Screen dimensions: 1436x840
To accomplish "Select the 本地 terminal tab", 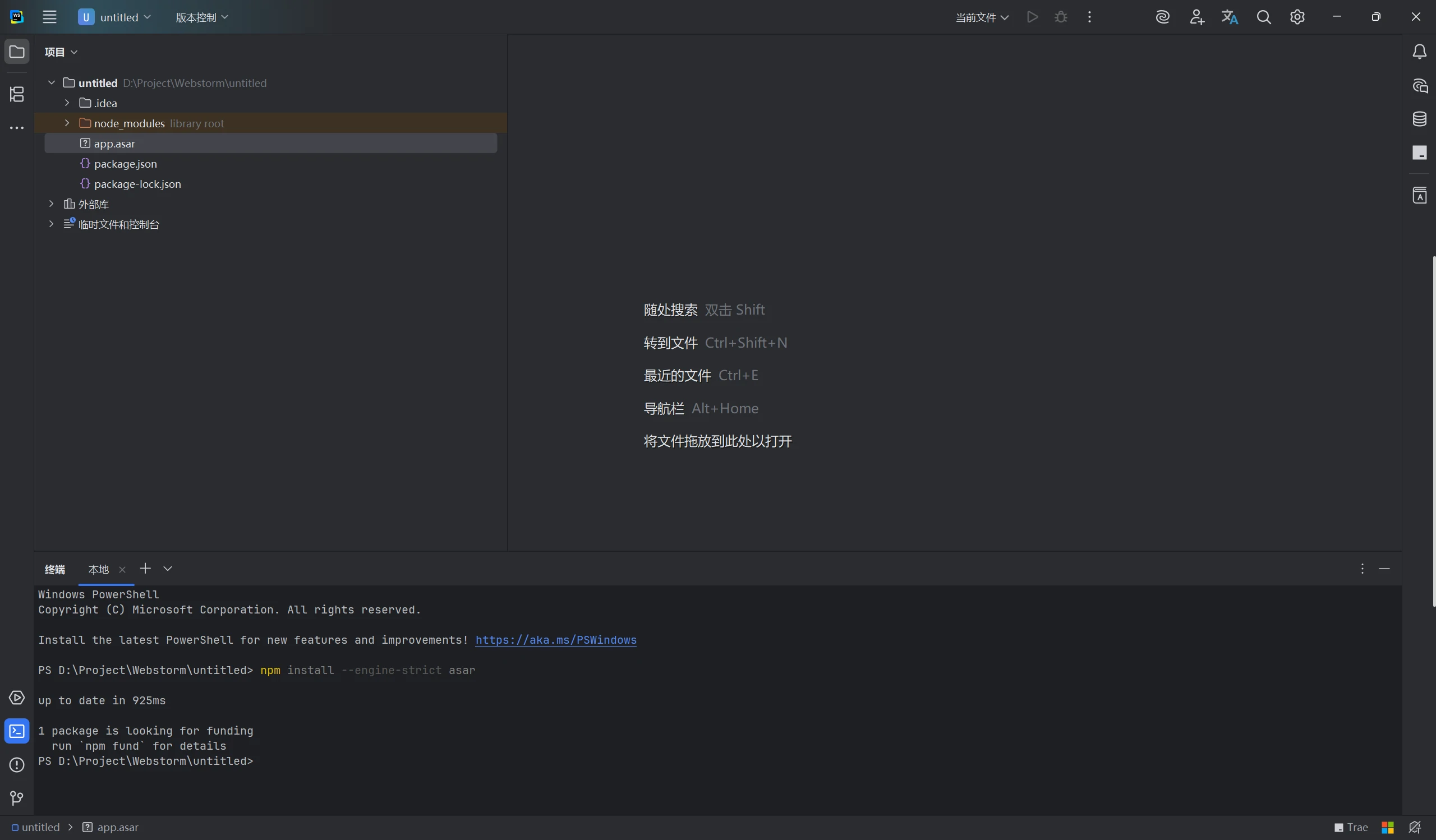I will (99, 570).
